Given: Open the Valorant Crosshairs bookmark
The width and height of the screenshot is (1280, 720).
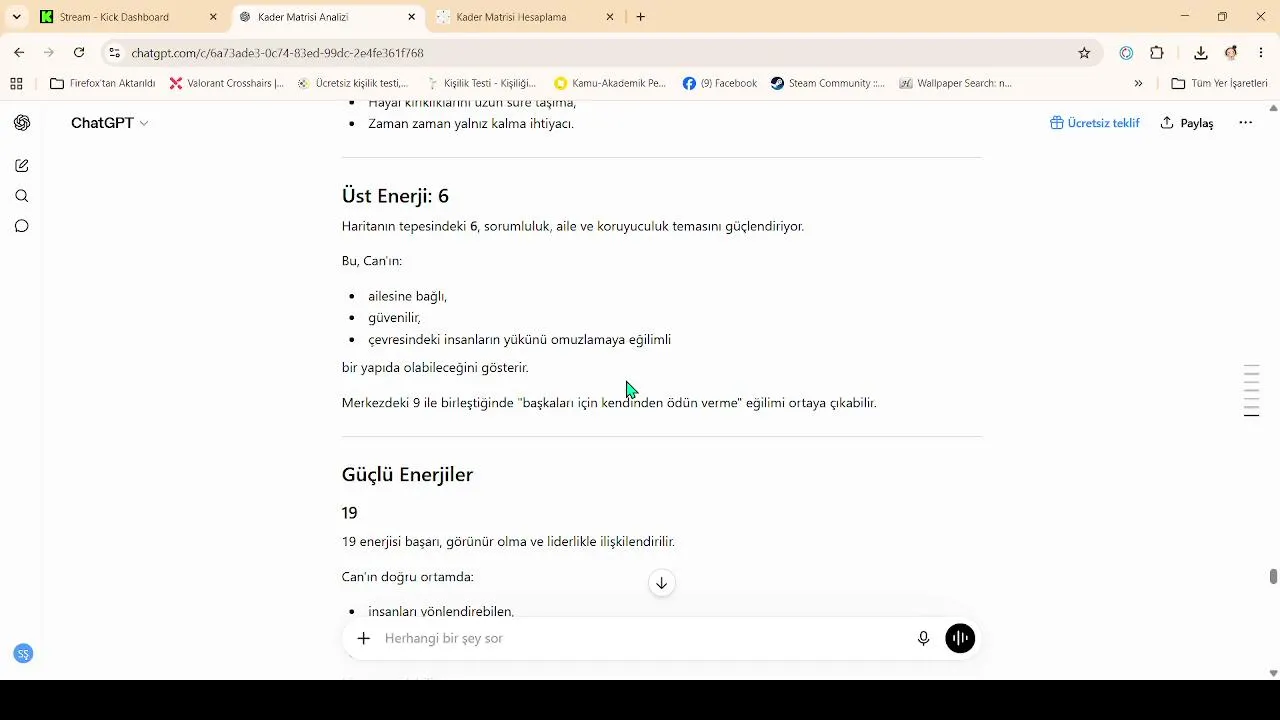Looking at the screenshot, I should [x=227, y=83].
